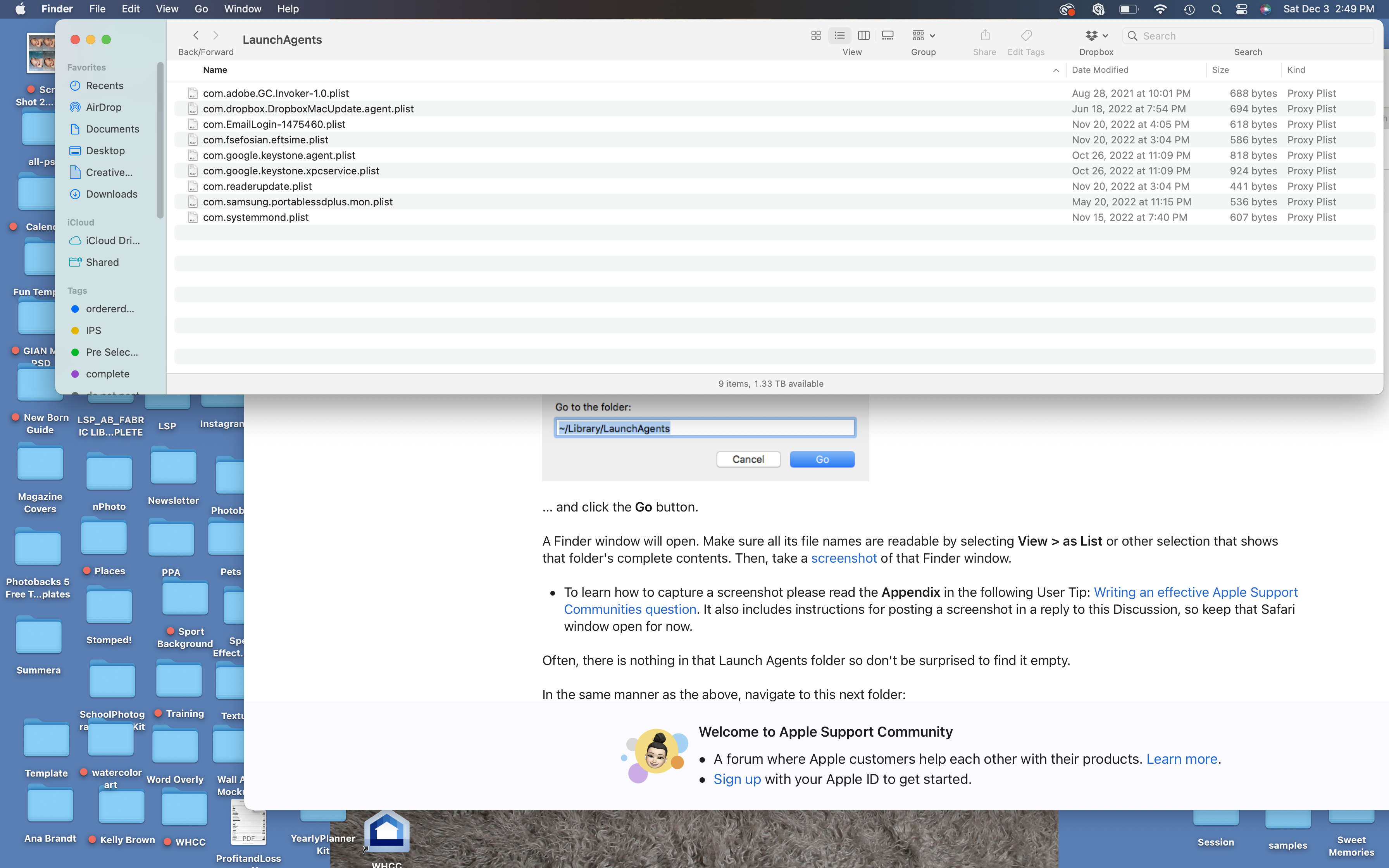Open the Dropbox toolbar dropdown
Viewport: 1389px width, 868px height.
[1096, 36]
